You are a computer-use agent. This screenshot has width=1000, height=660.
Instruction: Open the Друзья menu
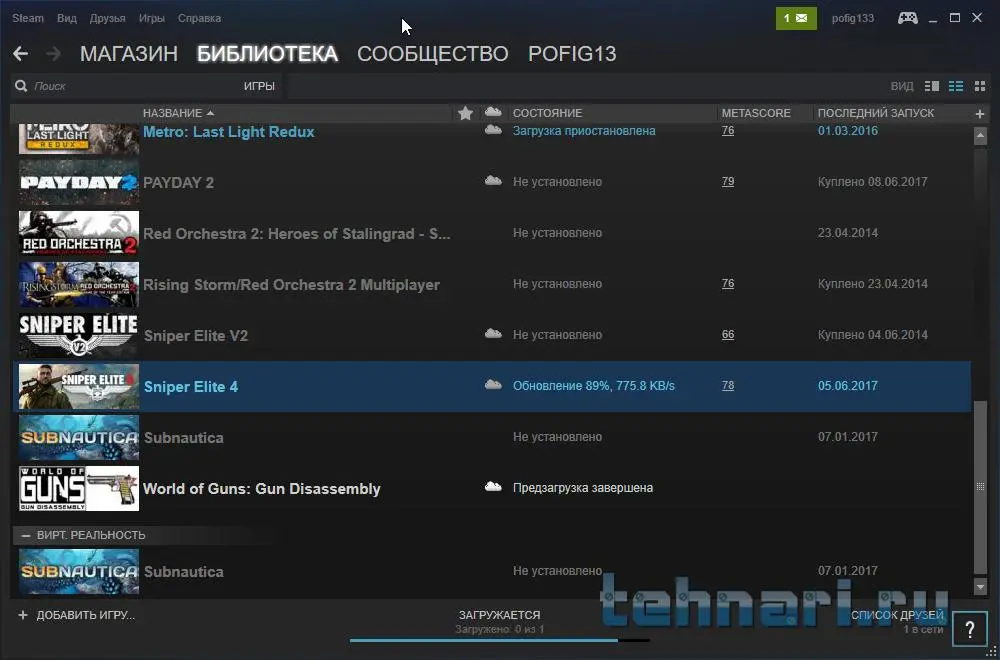coord(107,18)
